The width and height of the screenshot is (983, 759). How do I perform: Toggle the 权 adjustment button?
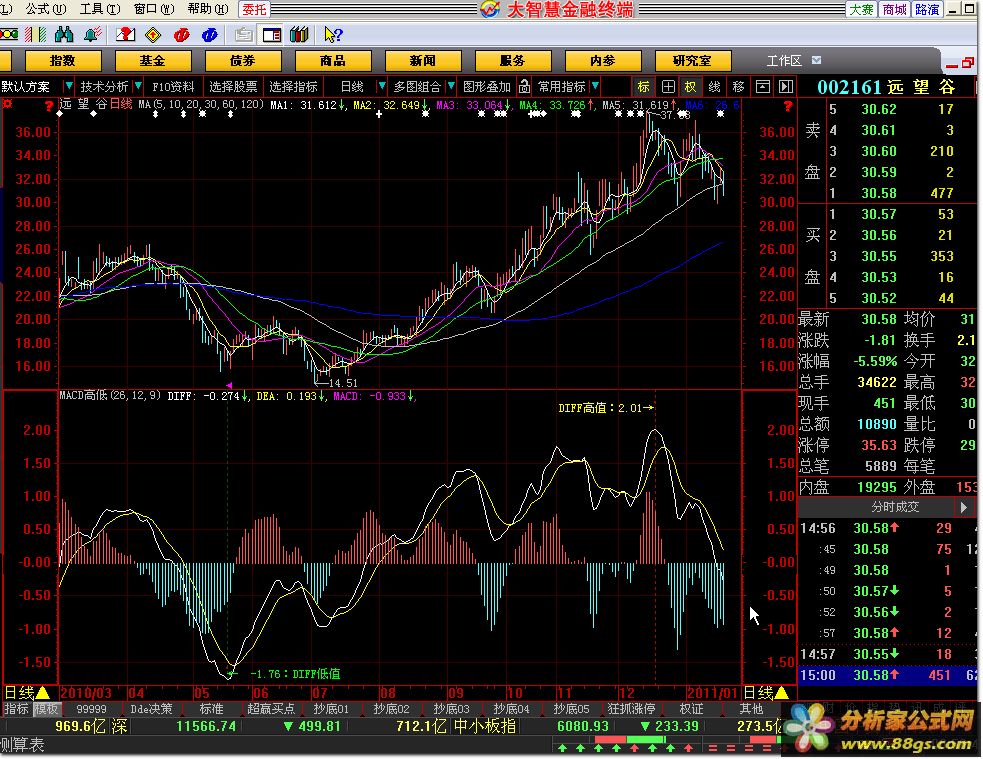(690, 86)
